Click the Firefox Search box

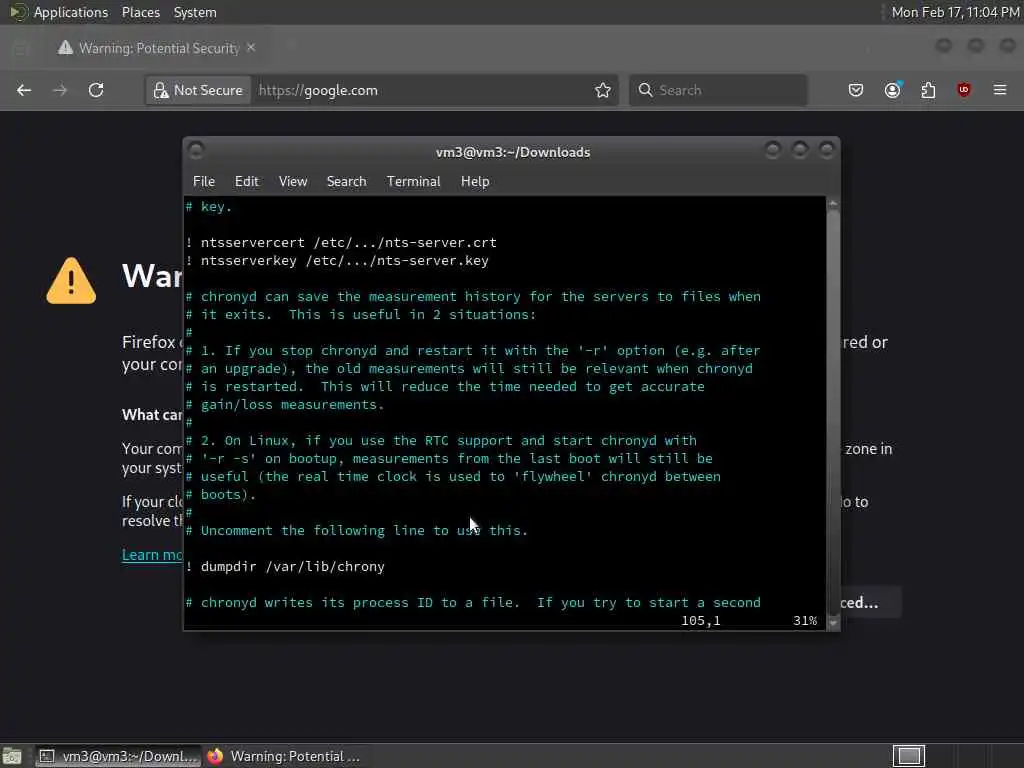[x=718, y=90]
